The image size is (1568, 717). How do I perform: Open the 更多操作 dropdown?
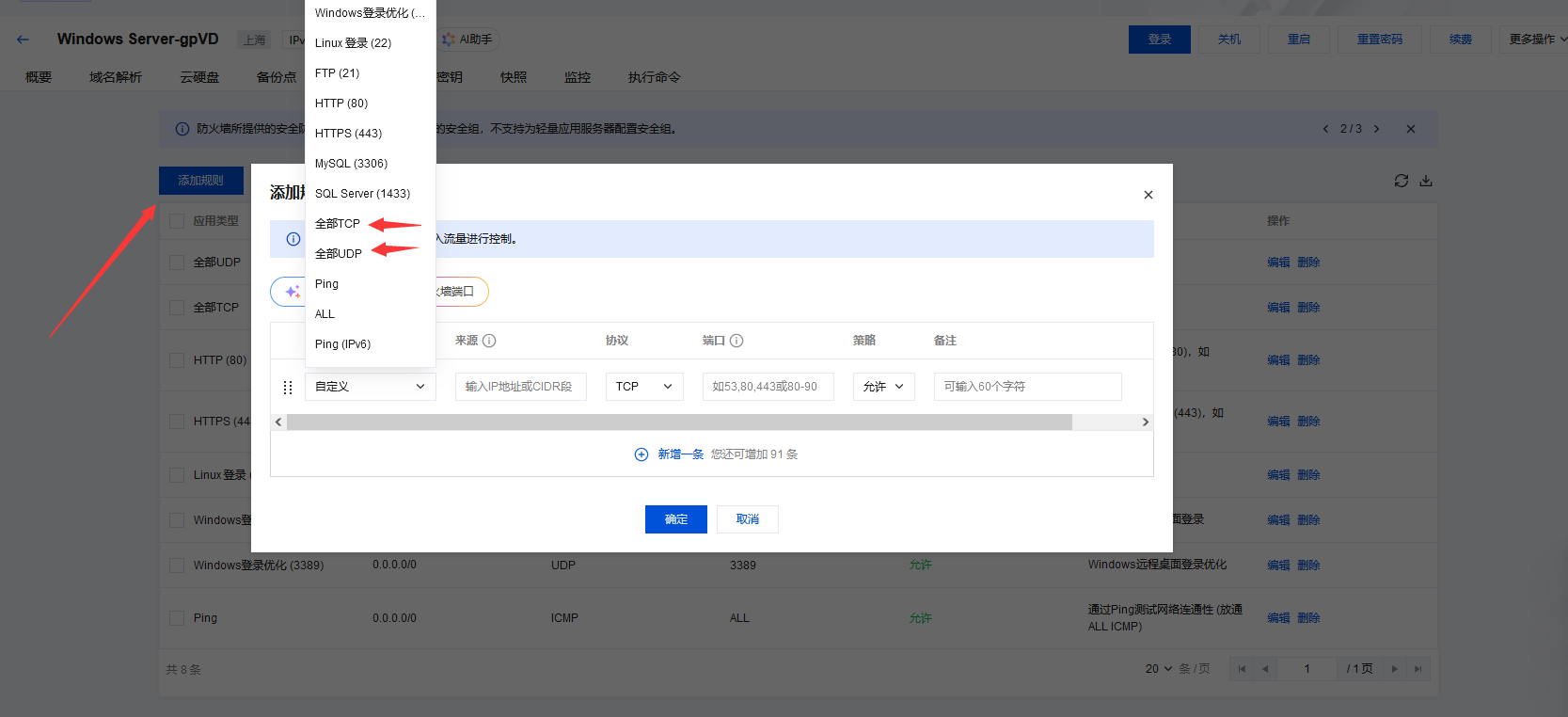click(1537, 40)
